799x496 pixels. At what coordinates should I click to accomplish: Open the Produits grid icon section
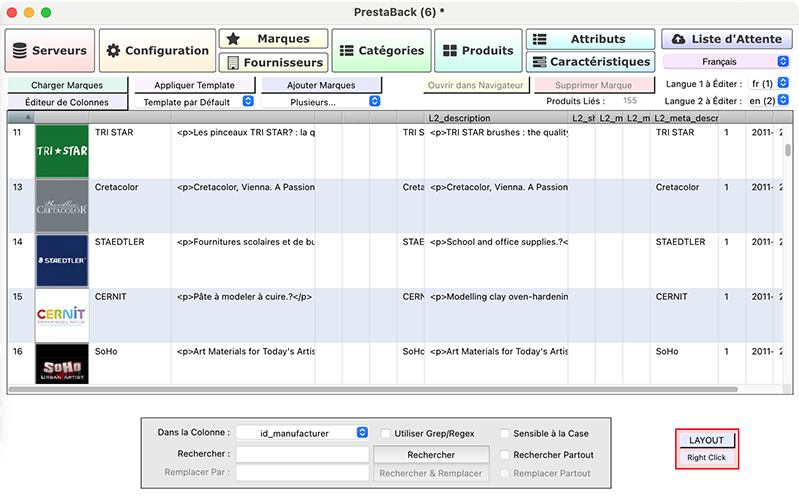pos(446,50)
